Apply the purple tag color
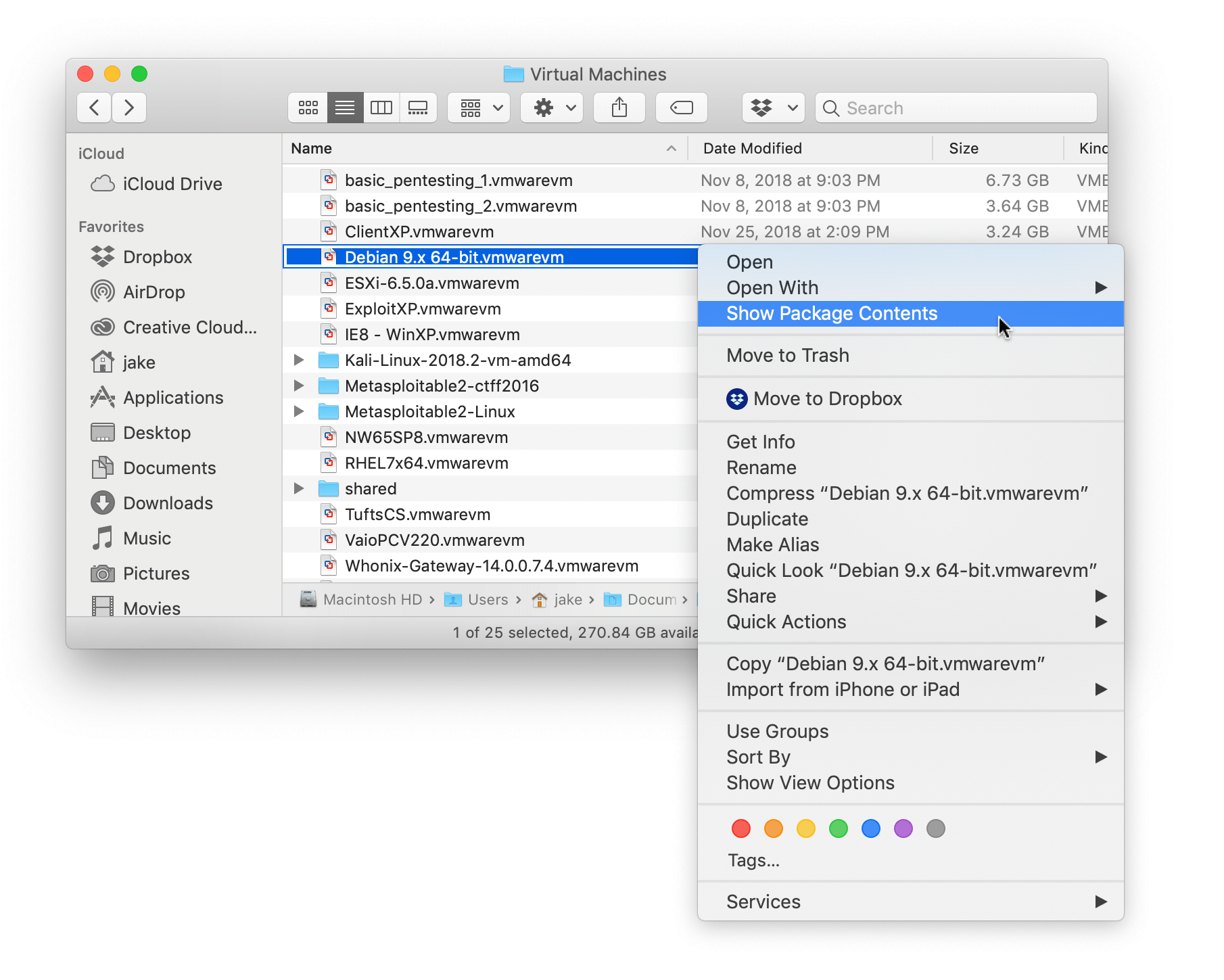 pos(903,829)
